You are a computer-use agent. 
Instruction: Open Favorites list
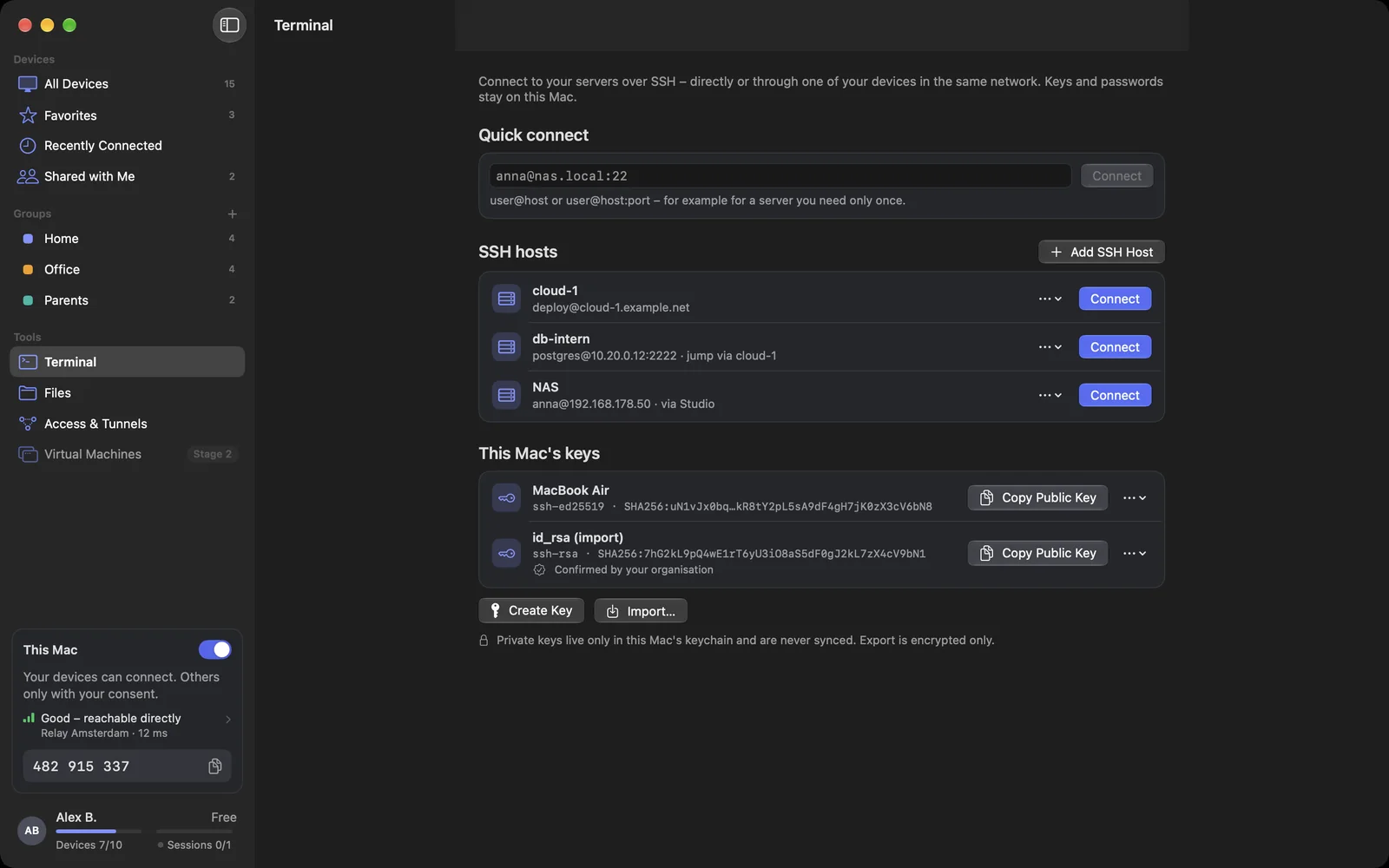[x=127, y=115]
